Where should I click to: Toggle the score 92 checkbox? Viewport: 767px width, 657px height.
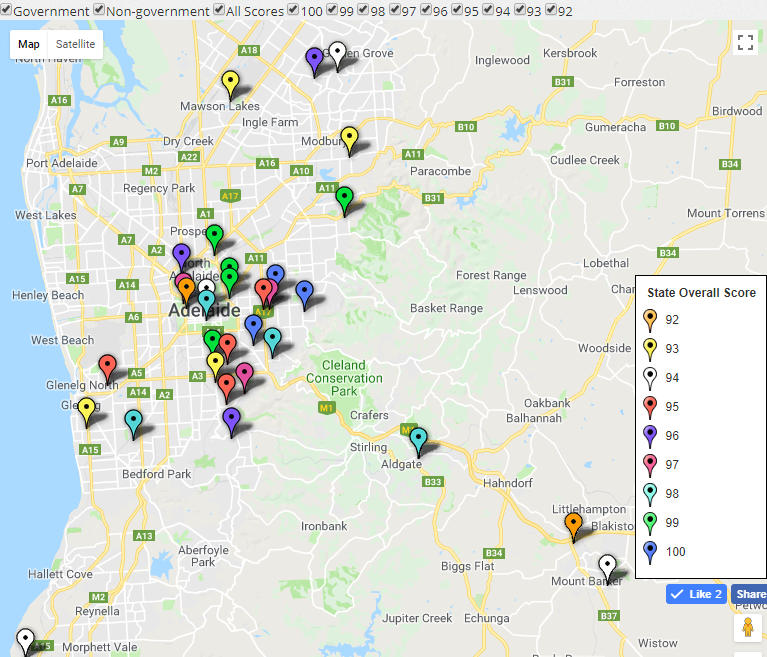pos(551,10)
